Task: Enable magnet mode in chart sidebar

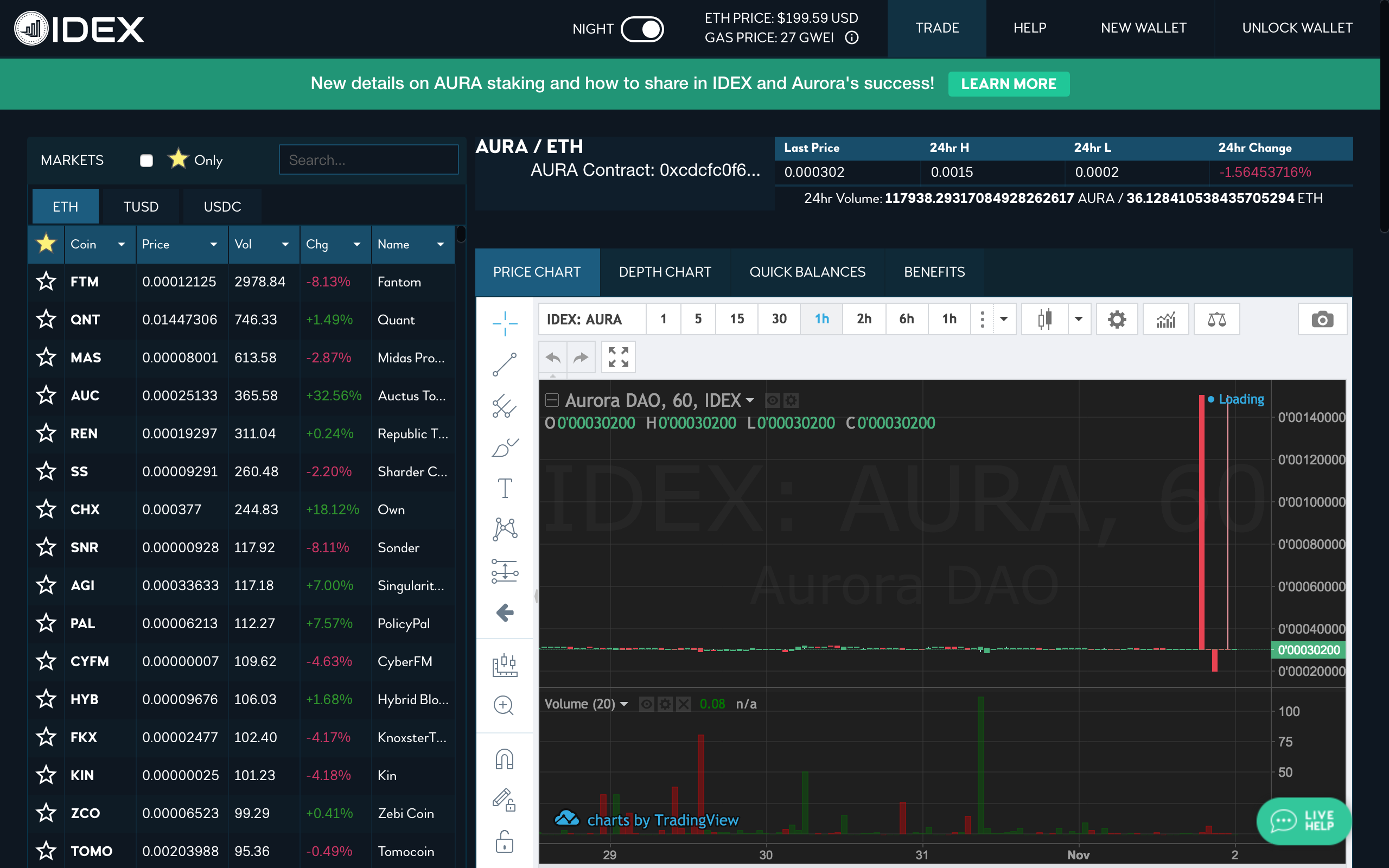Action: click(x=505, y=759)
